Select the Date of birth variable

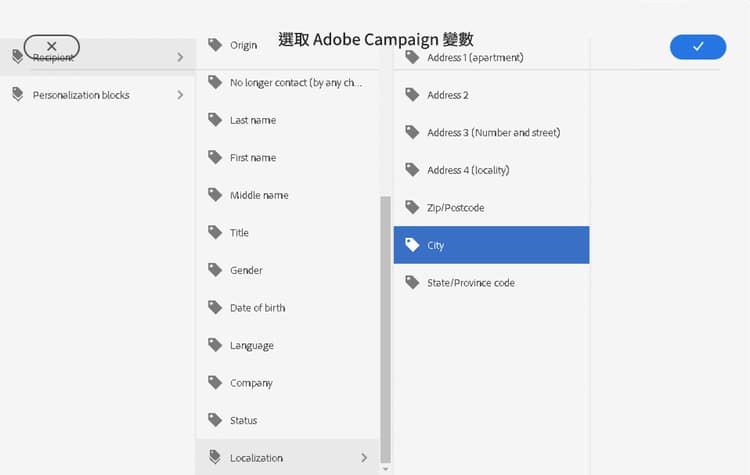click(288, 308)
